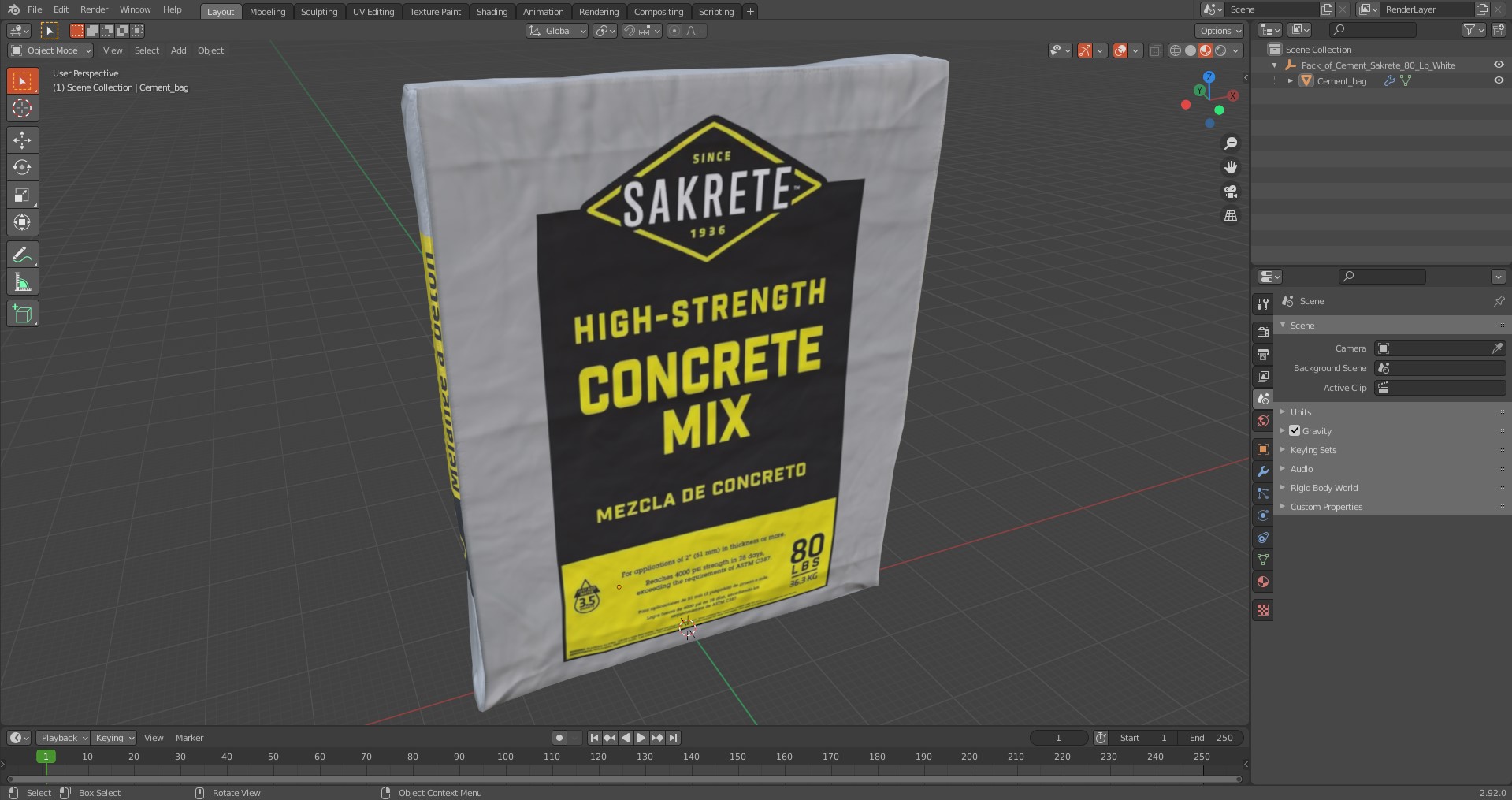Image resolution: width=1512 pixels, height=800 pixels.
Task: Open Render properties tab
Action: point(1263,333)
